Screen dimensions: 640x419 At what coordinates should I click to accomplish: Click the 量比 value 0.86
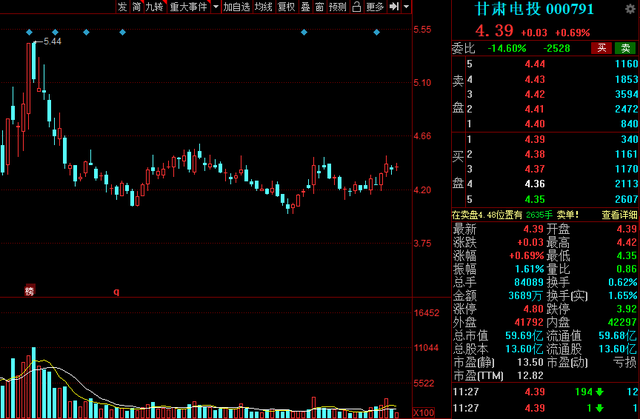(x=627, y=269)
